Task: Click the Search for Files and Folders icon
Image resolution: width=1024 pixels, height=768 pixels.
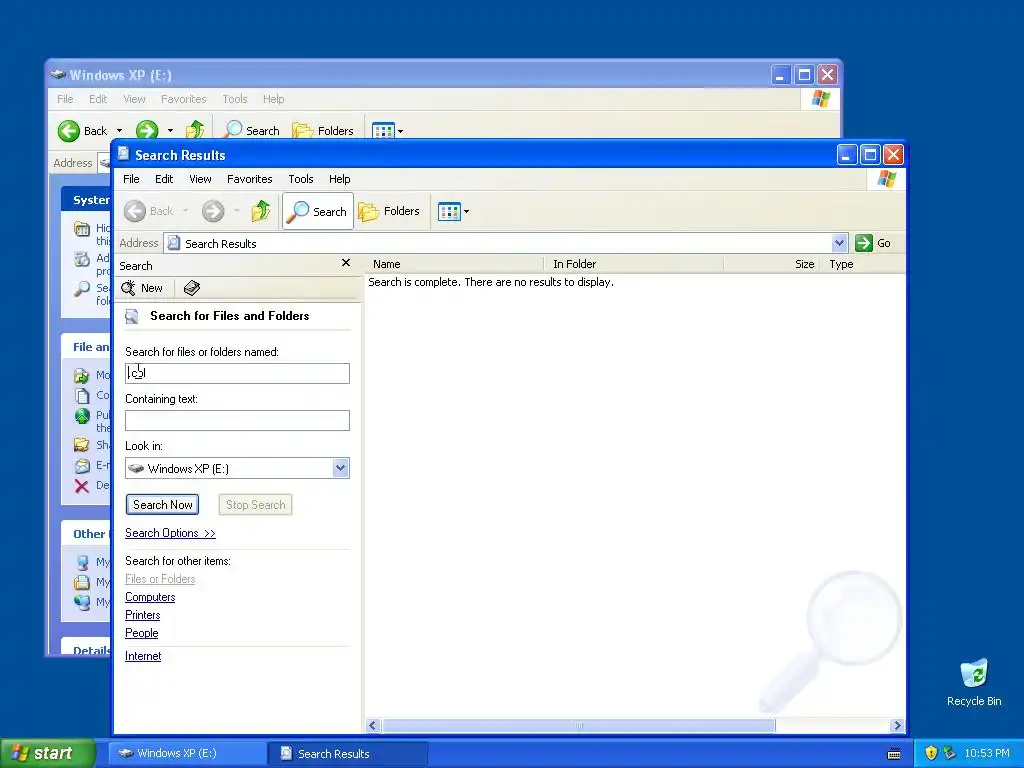Action: click(x=132, y=316)
